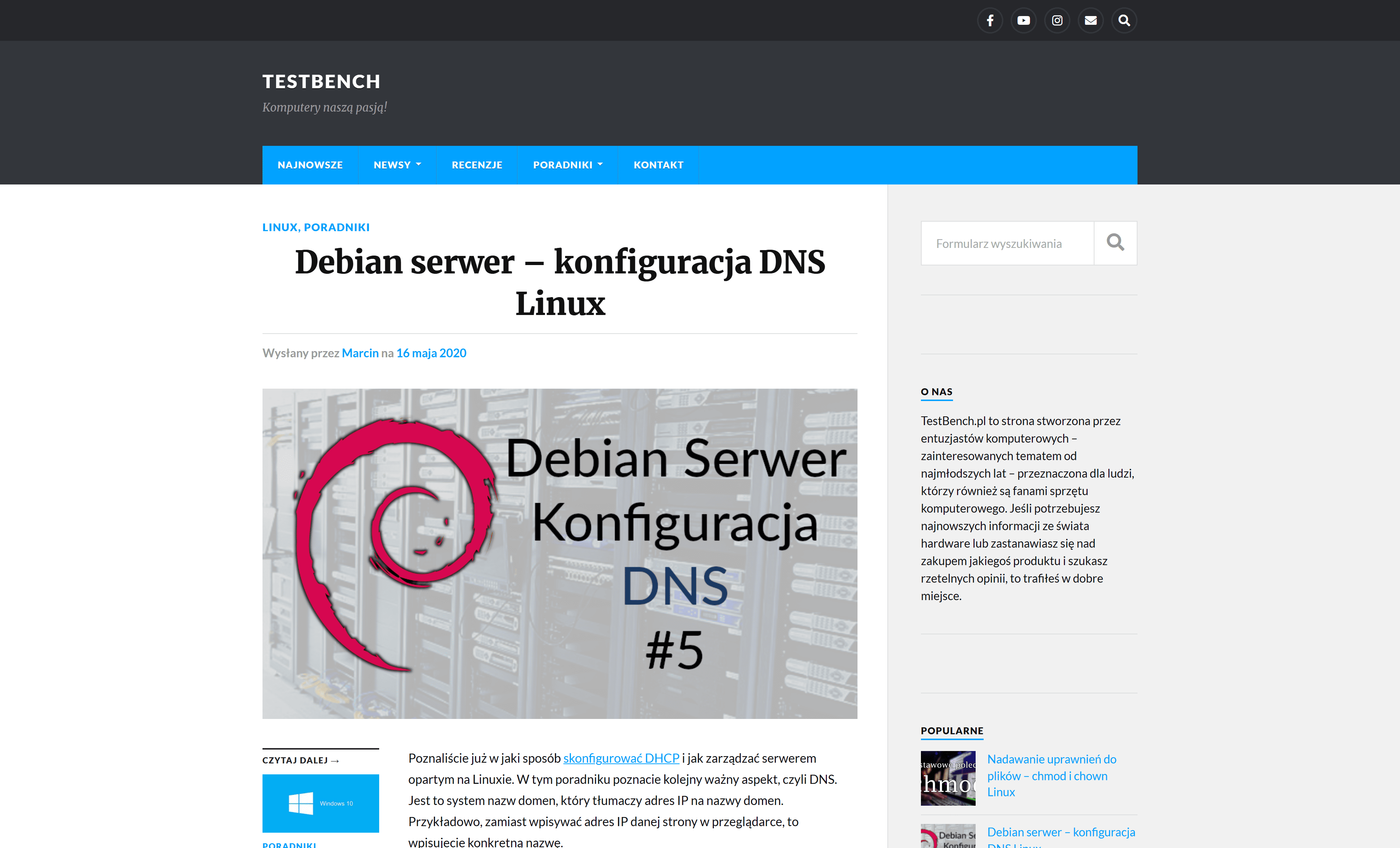Open the YouTube channel icon
The height and width of the screenshot is (848, 1400).
(1023, 20)
